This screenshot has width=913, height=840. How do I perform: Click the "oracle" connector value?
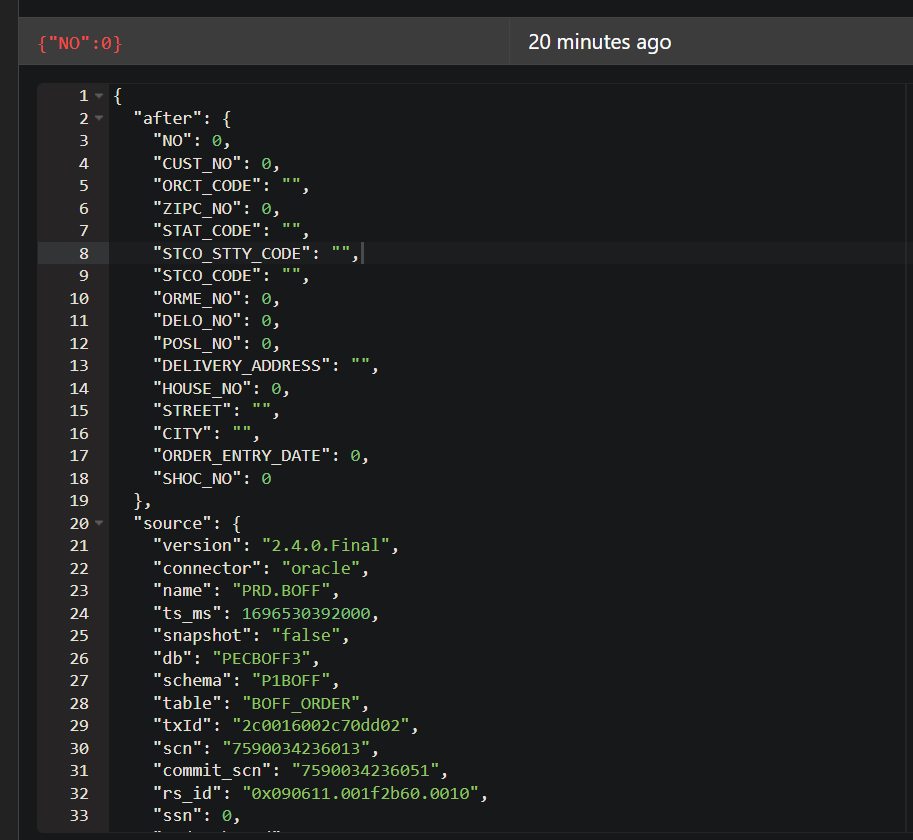[321, 569]
